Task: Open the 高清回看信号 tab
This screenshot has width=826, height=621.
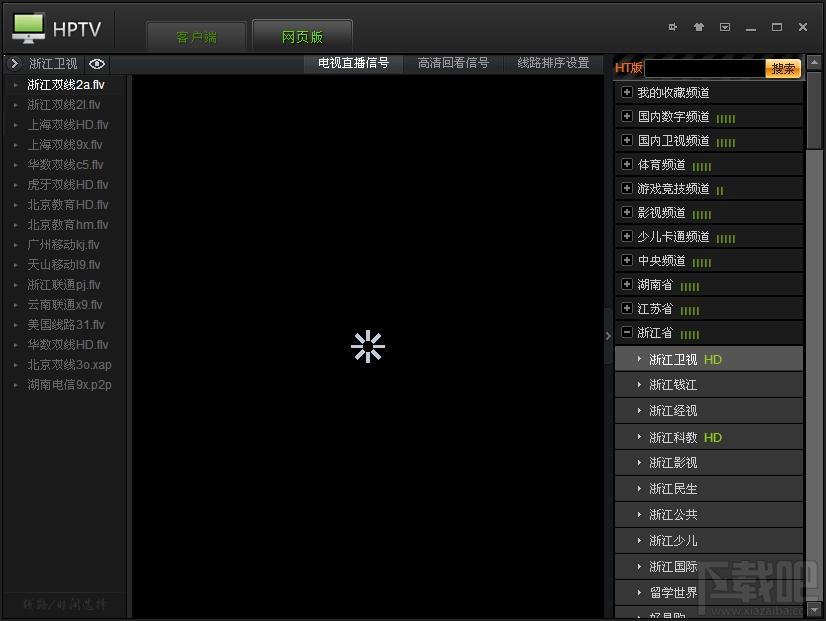Action: [453, 63]
